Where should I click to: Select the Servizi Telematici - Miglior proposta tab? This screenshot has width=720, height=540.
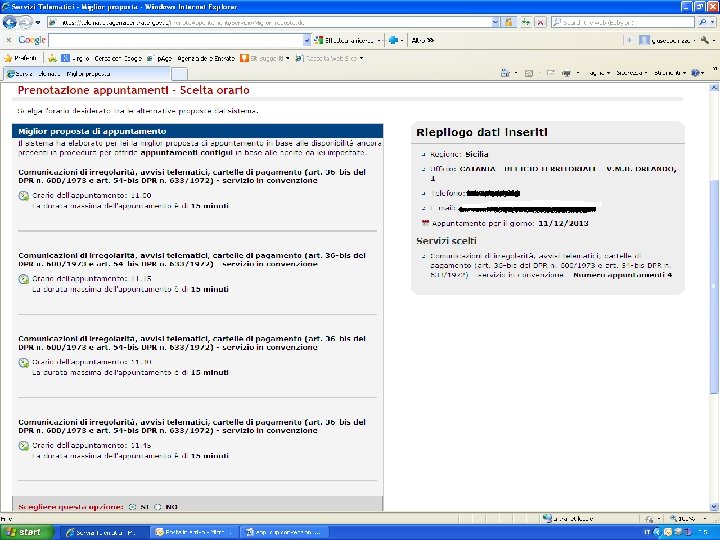87,73
